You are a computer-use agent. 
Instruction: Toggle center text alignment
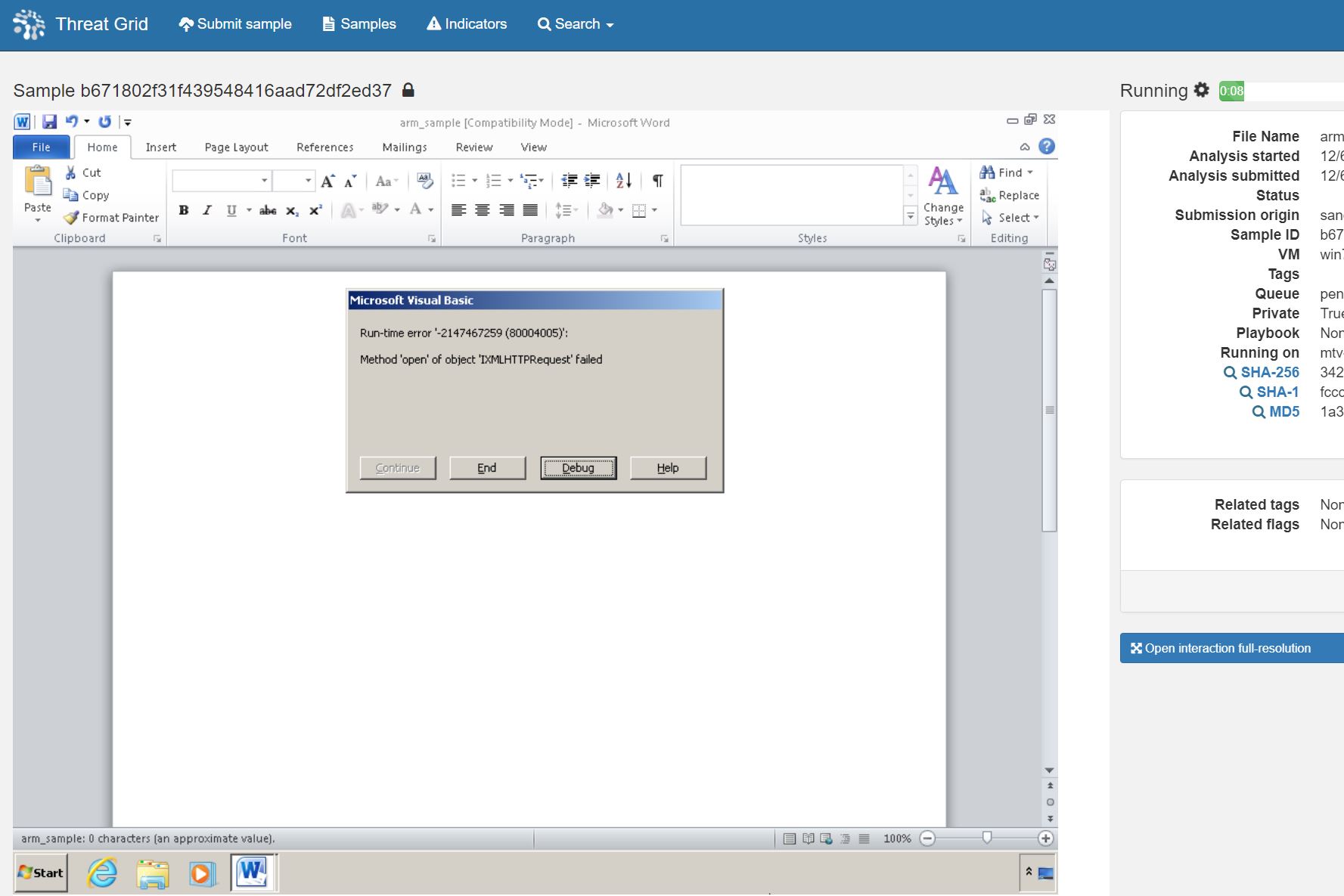click(x=483, y=210)
